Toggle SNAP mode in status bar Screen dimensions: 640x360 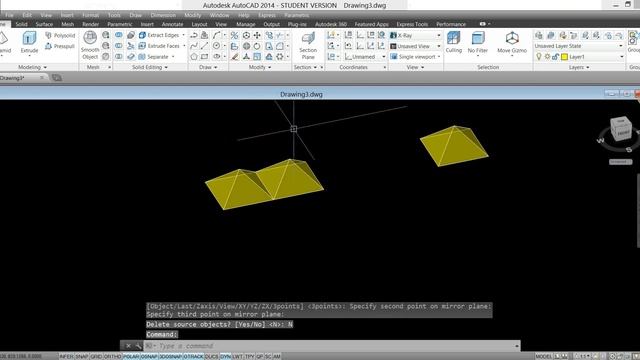82,356
